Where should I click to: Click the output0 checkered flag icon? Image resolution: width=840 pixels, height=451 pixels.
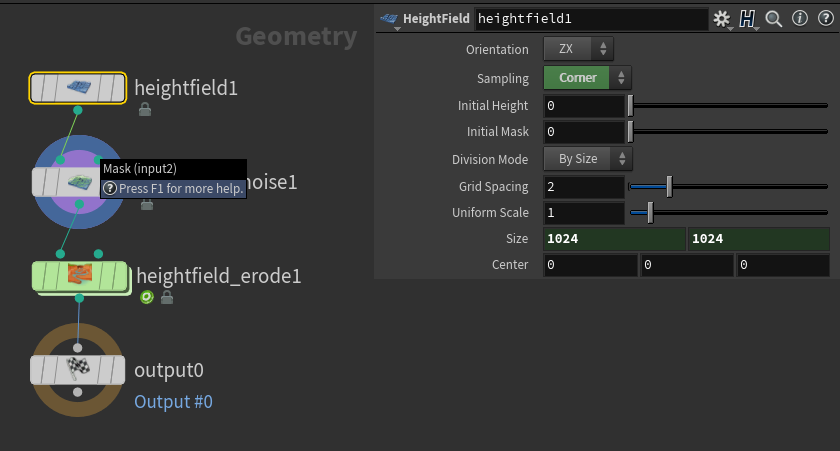[x=78, y=369]
